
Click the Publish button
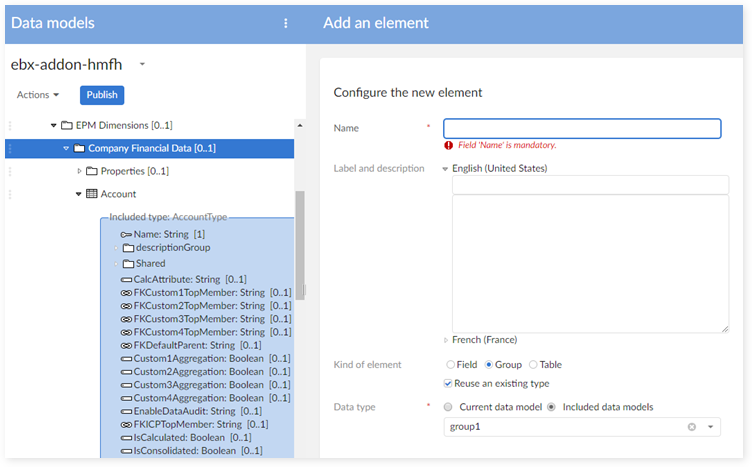(x=101, y=95)
